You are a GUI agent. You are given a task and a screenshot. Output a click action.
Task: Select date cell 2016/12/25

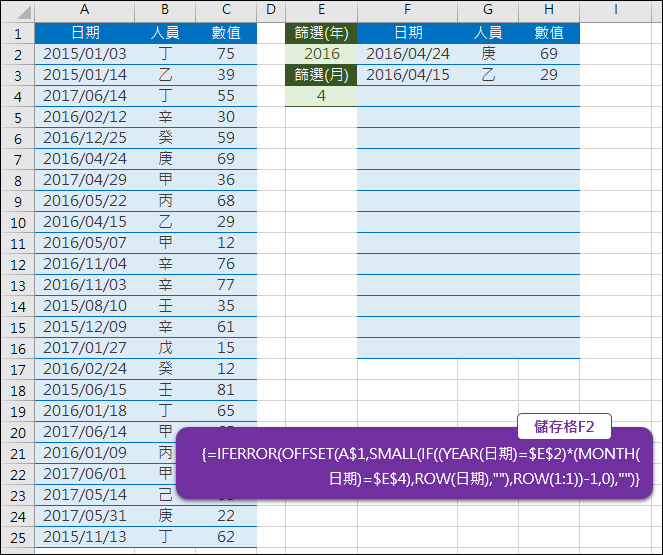coord(85,138)
